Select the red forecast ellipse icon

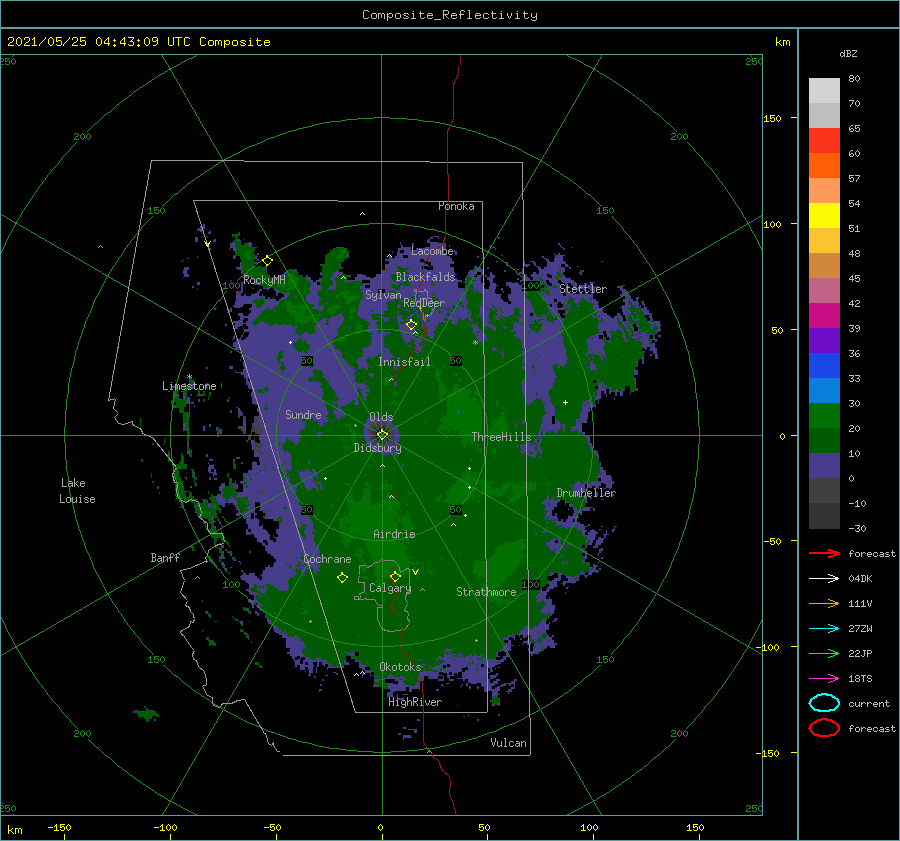824,728
